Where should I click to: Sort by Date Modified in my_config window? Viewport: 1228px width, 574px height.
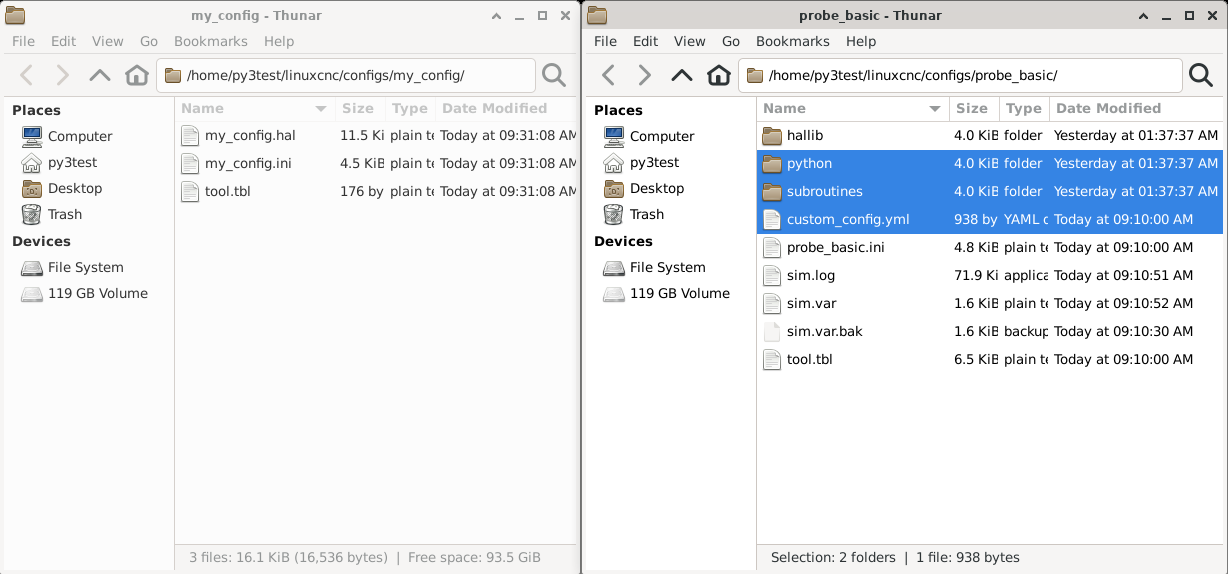click(506, 108)
